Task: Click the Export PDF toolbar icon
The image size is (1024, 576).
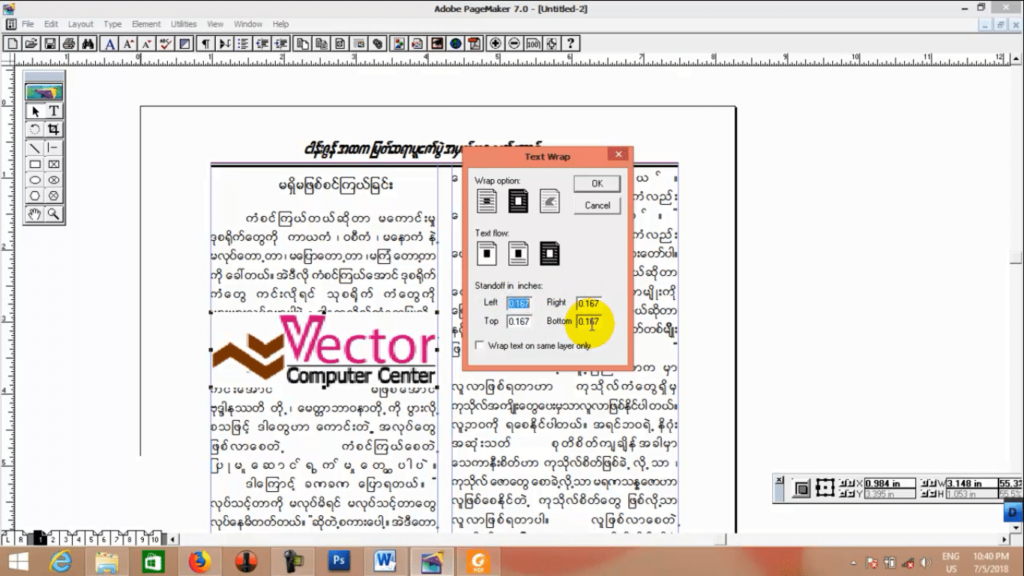Action: [x=475, y=44]
